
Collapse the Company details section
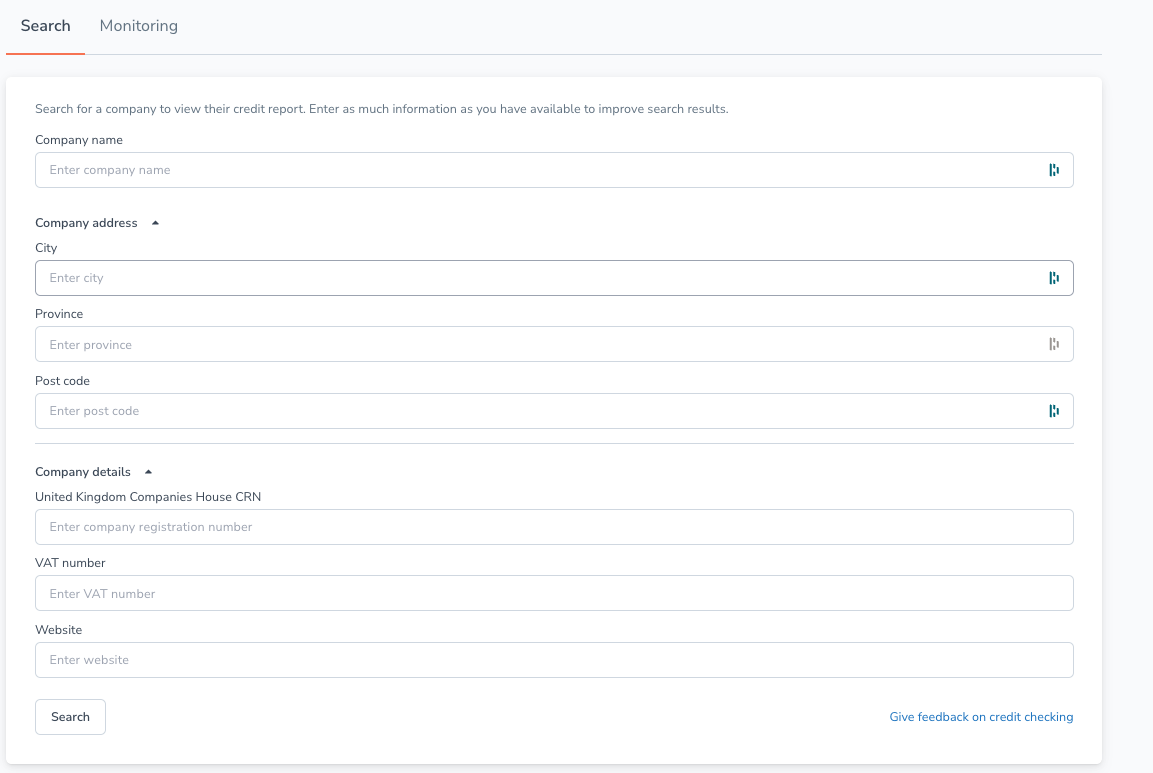tap(148, 470)
